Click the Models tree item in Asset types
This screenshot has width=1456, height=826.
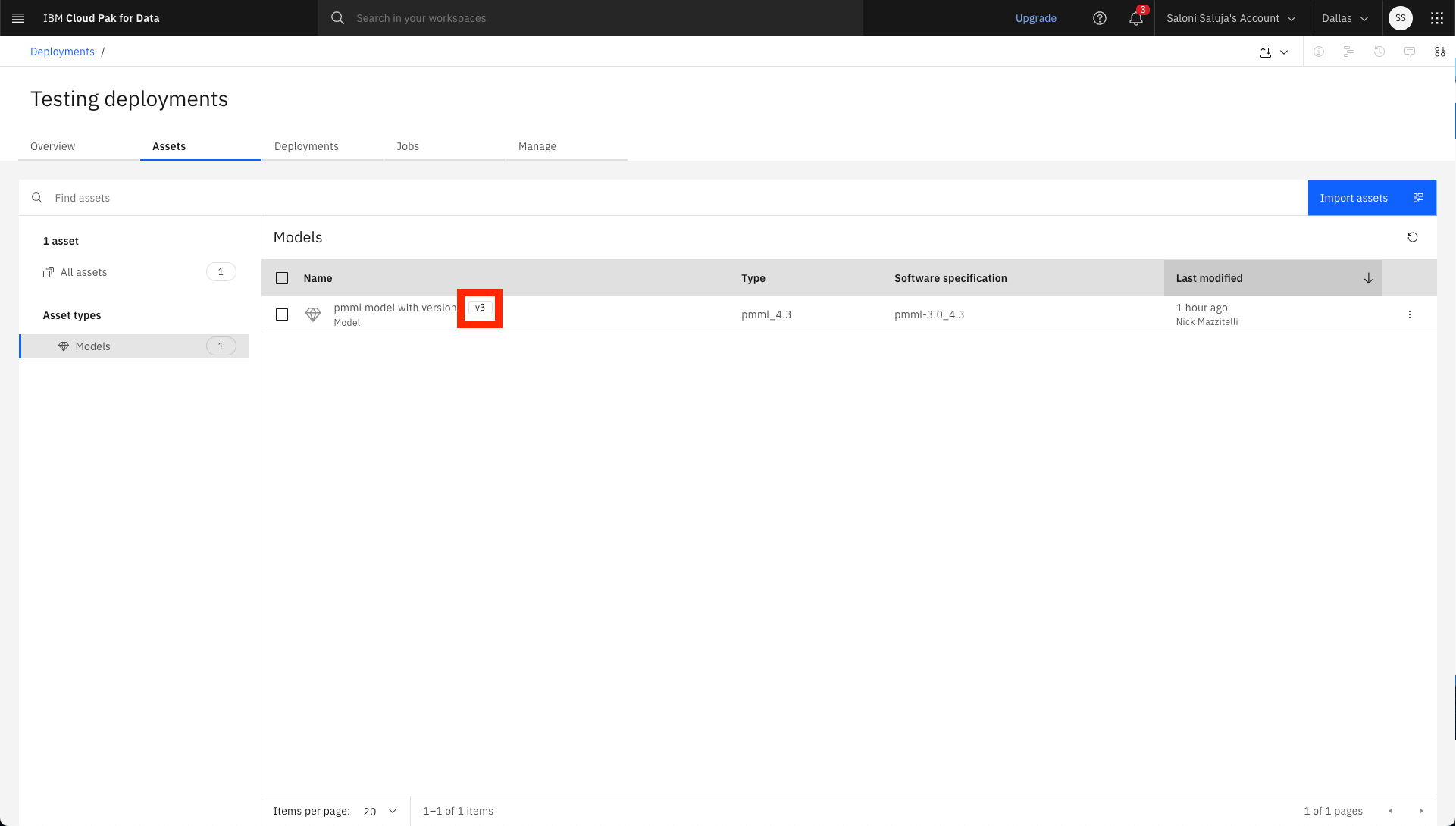[x=93, y=346]
